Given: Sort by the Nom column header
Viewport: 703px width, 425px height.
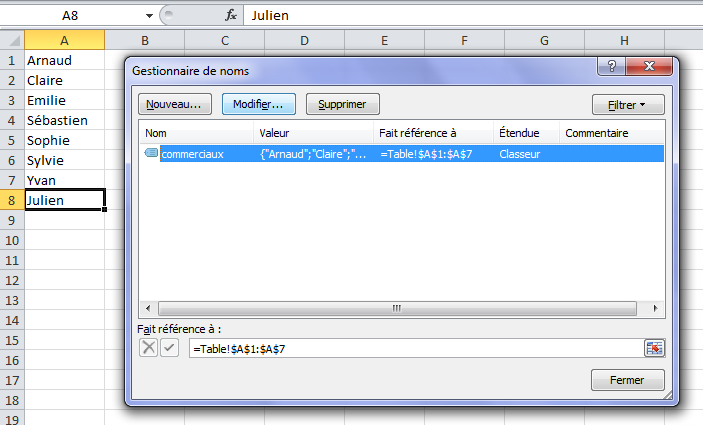Looking at the screenshot, I should point(196,133).
